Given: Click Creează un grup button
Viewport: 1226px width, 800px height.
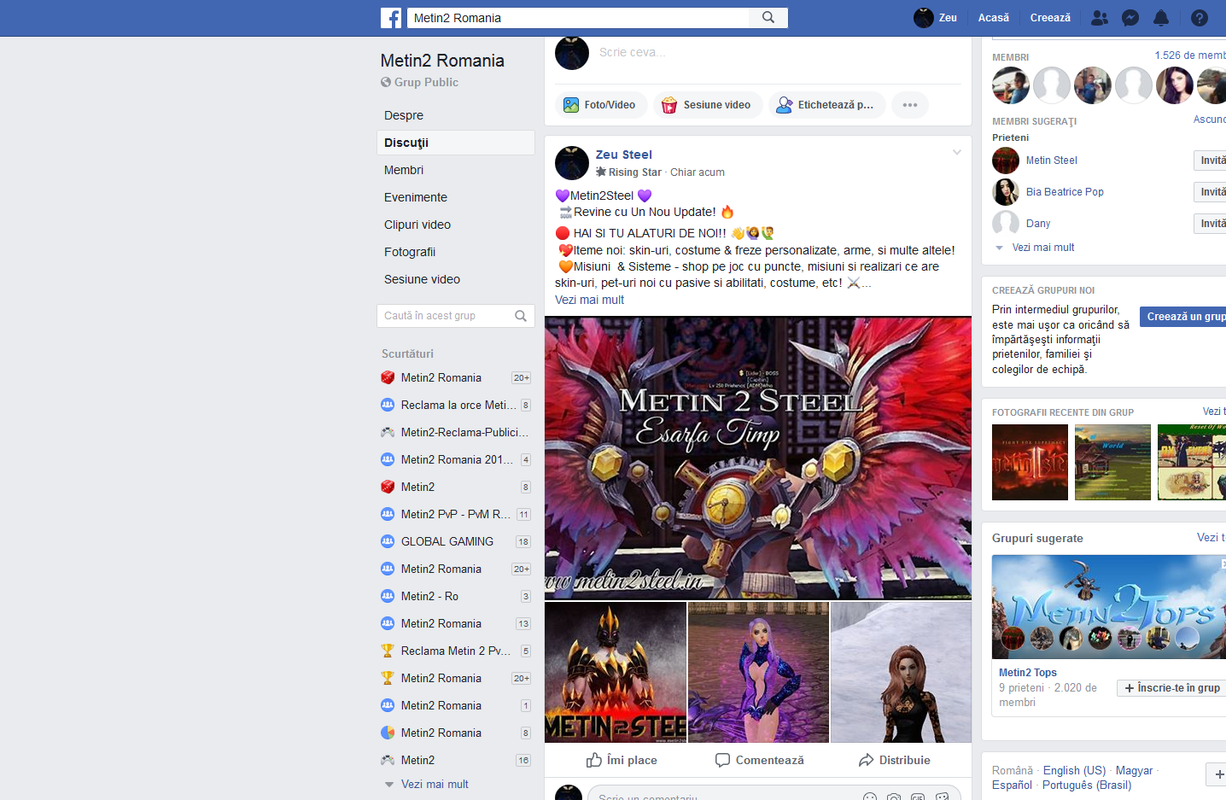Looking at the screenshot, I should [1183, 317].
